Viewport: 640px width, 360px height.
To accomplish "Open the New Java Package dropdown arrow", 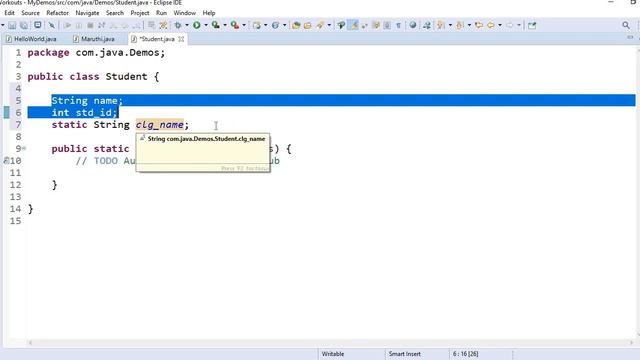I will click(265, 25).
